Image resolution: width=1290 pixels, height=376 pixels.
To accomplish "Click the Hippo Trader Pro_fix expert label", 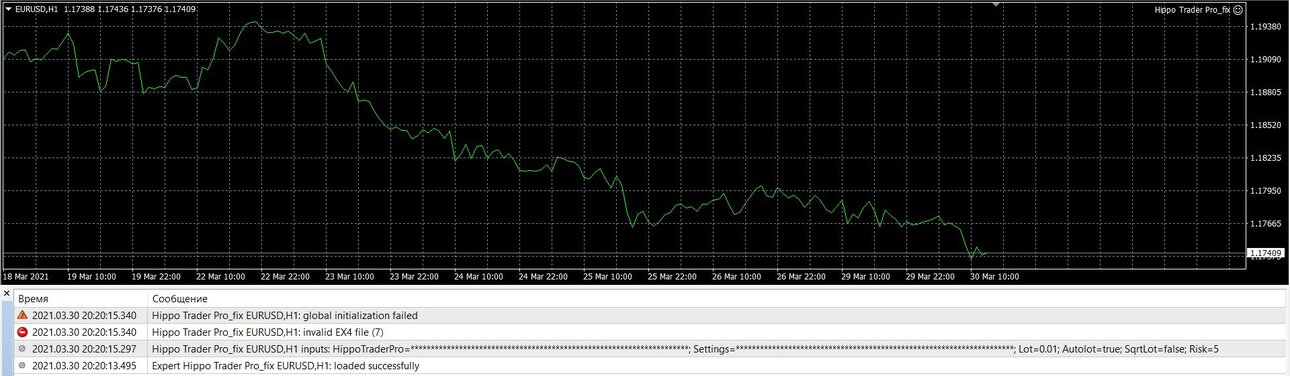I will pyautogui.click(x=1192, y=9).
